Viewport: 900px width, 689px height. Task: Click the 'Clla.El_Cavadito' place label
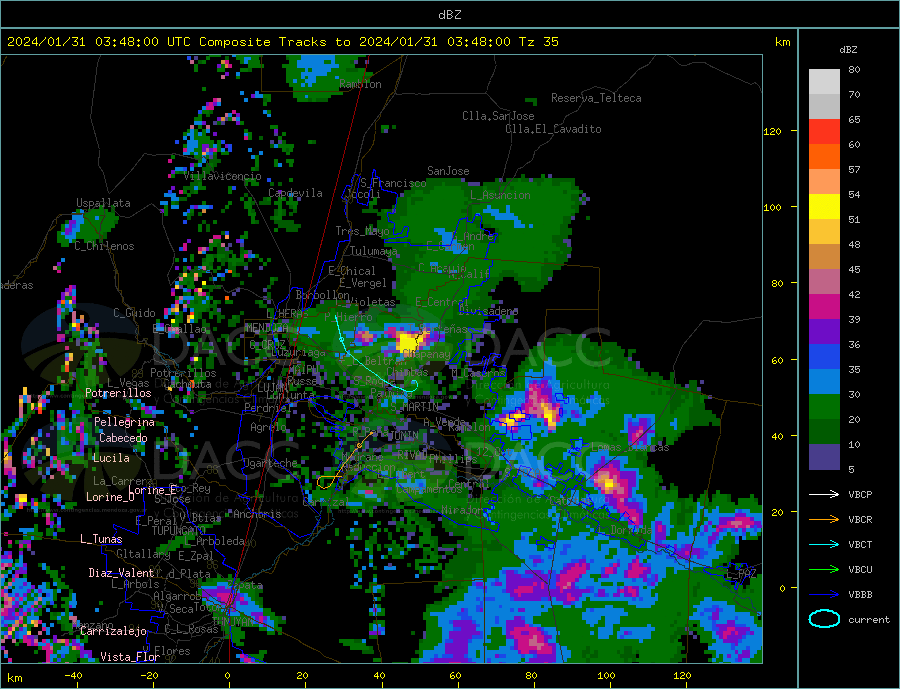(553, 129)
